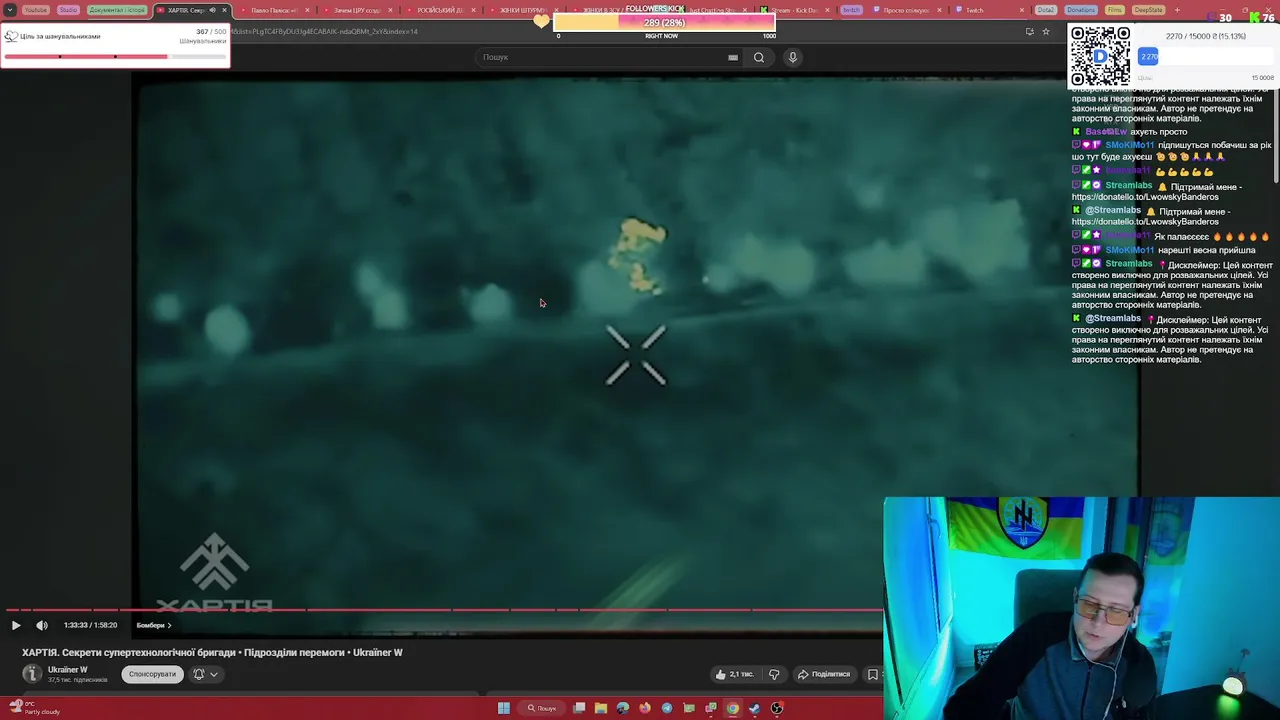This screenshot has height=720, width=1280.
Task: Submit search with magnifier icon
Action: click(759, 57)
